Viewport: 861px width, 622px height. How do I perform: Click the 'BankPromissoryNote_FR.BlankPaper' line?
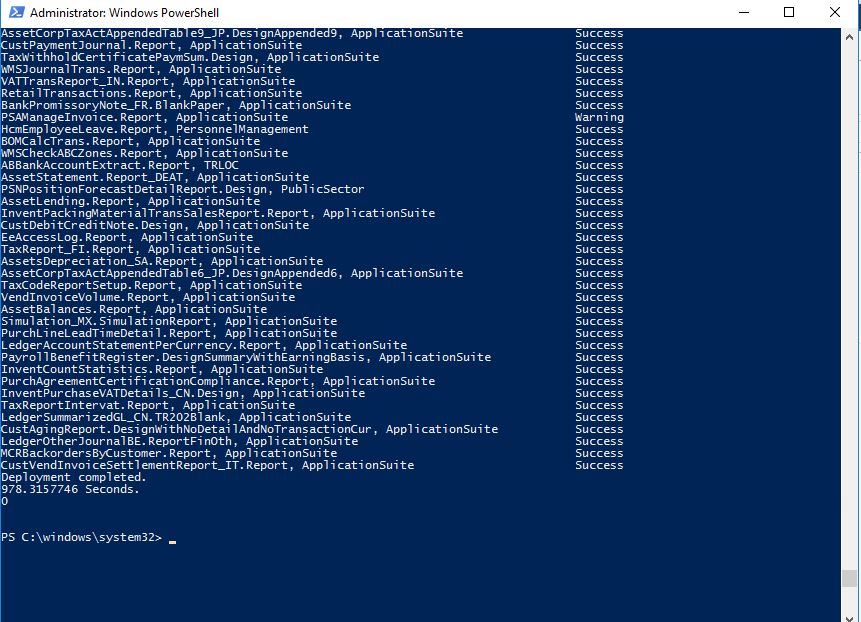[x=176, y=105]
